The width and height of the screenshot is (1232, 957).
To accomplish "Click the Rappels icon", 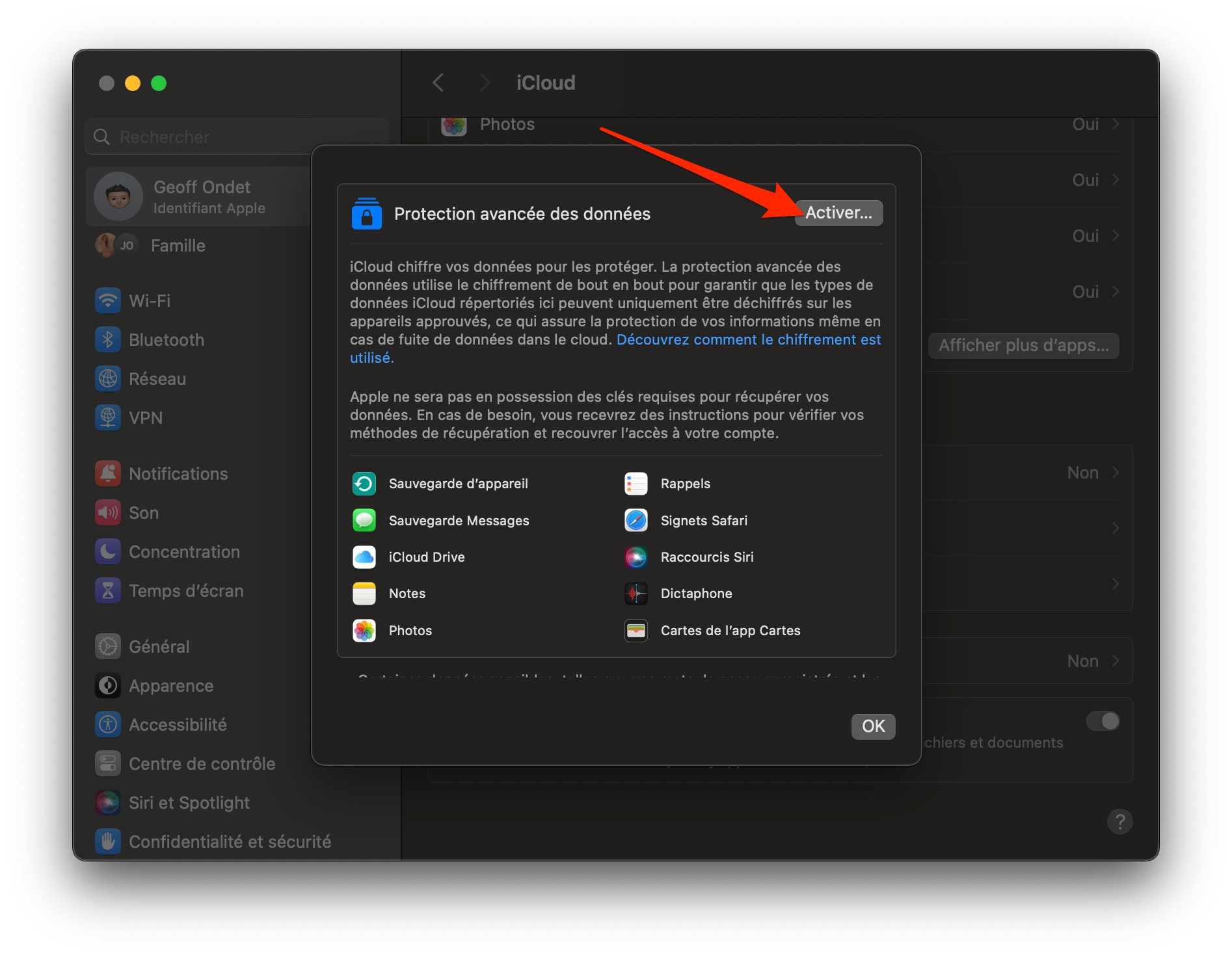I will [x=636, y=484].
